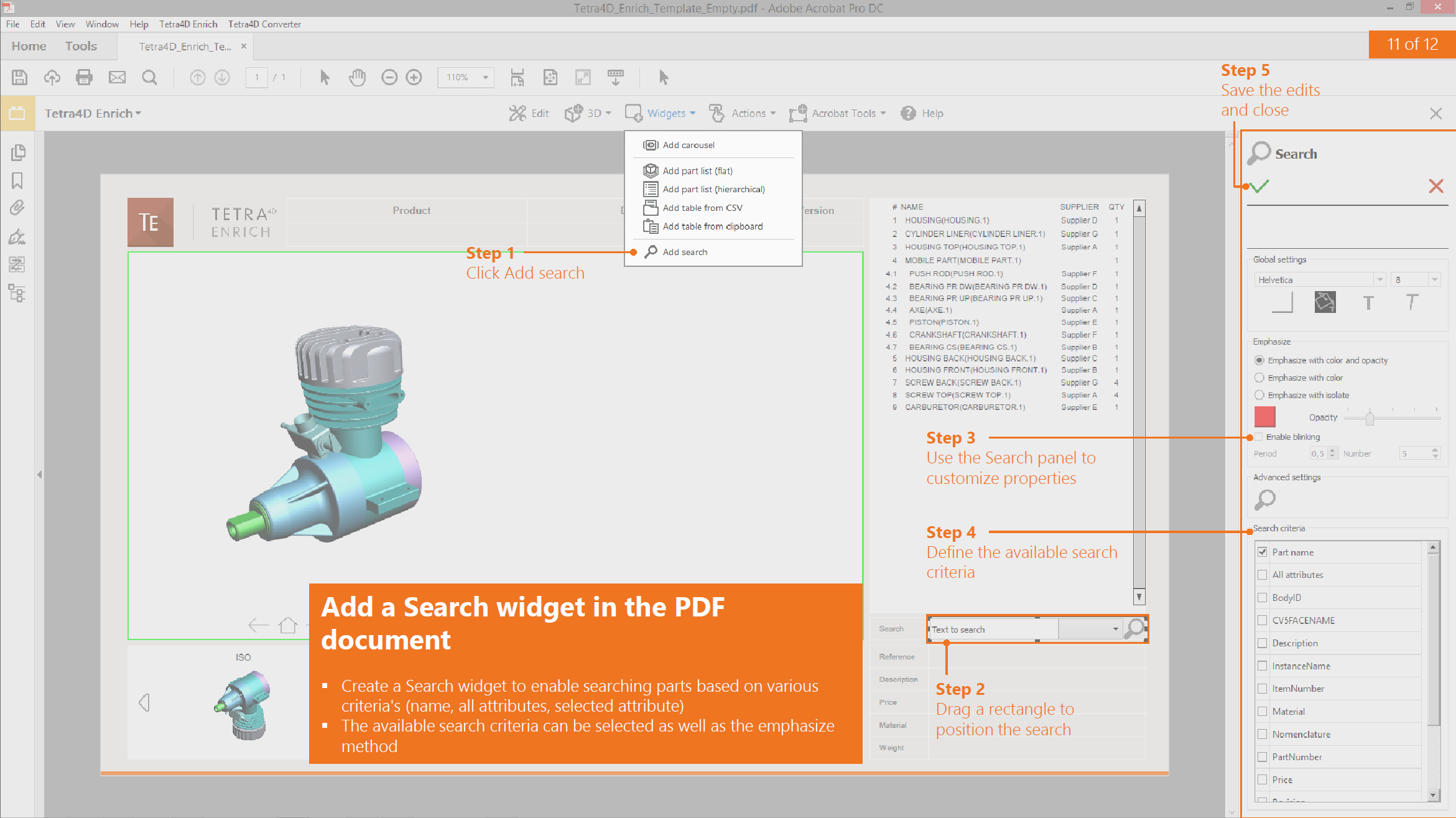The image size is (1456, 818).
Task: Click the search widget magnifier button
Action: click(x=1136, y=629)
